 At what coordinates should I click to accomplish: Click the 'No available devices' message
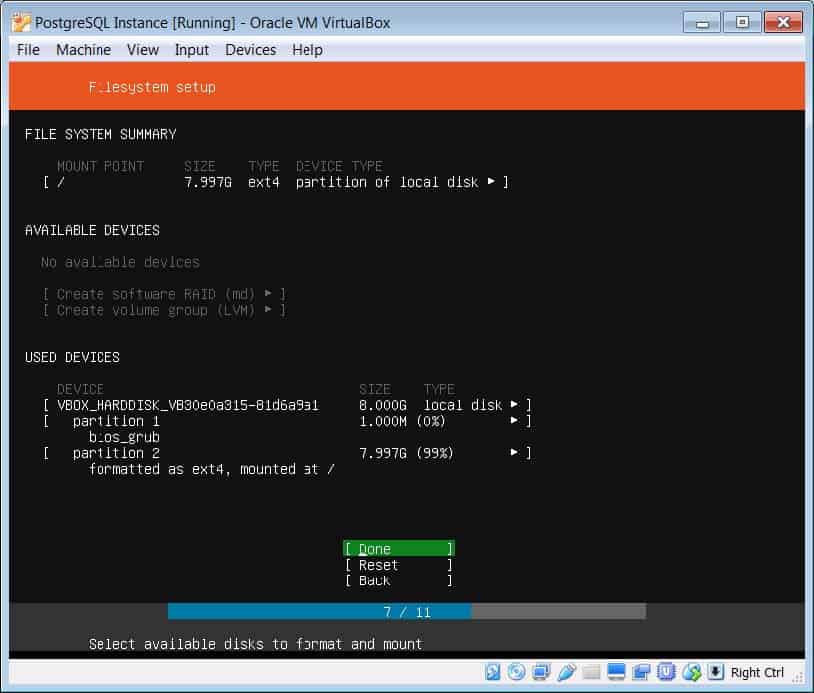pyautogui.click(x=120, y=262)
